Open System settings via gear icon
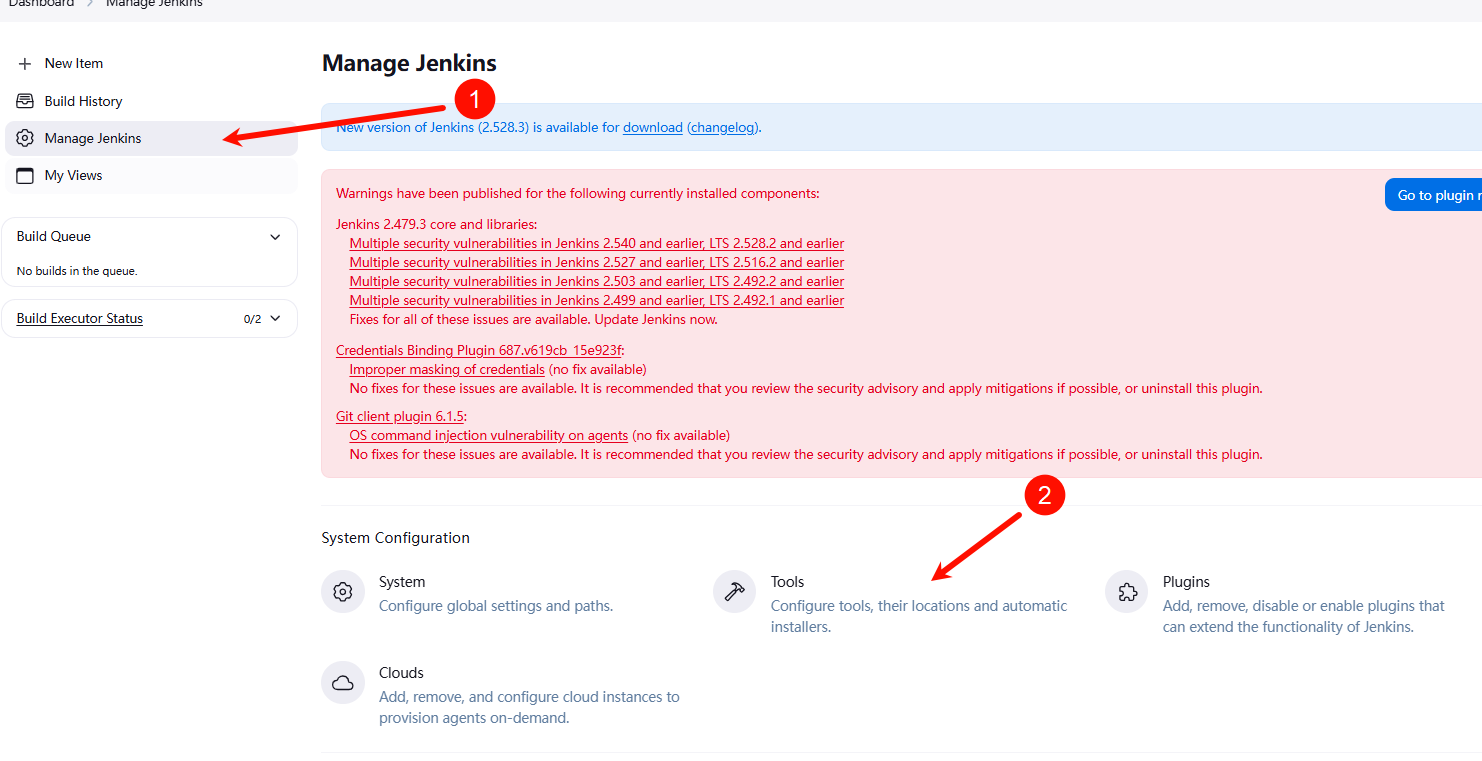The image size is (1482, 761). 342,592
